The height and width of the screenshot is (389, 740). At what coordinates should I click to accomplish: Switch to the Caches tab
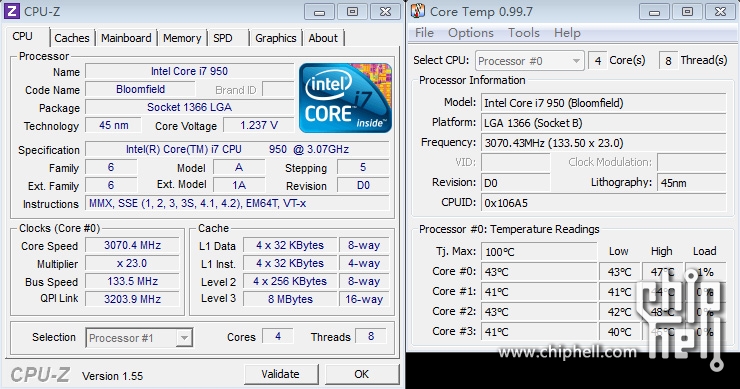[x=72, y=38]
